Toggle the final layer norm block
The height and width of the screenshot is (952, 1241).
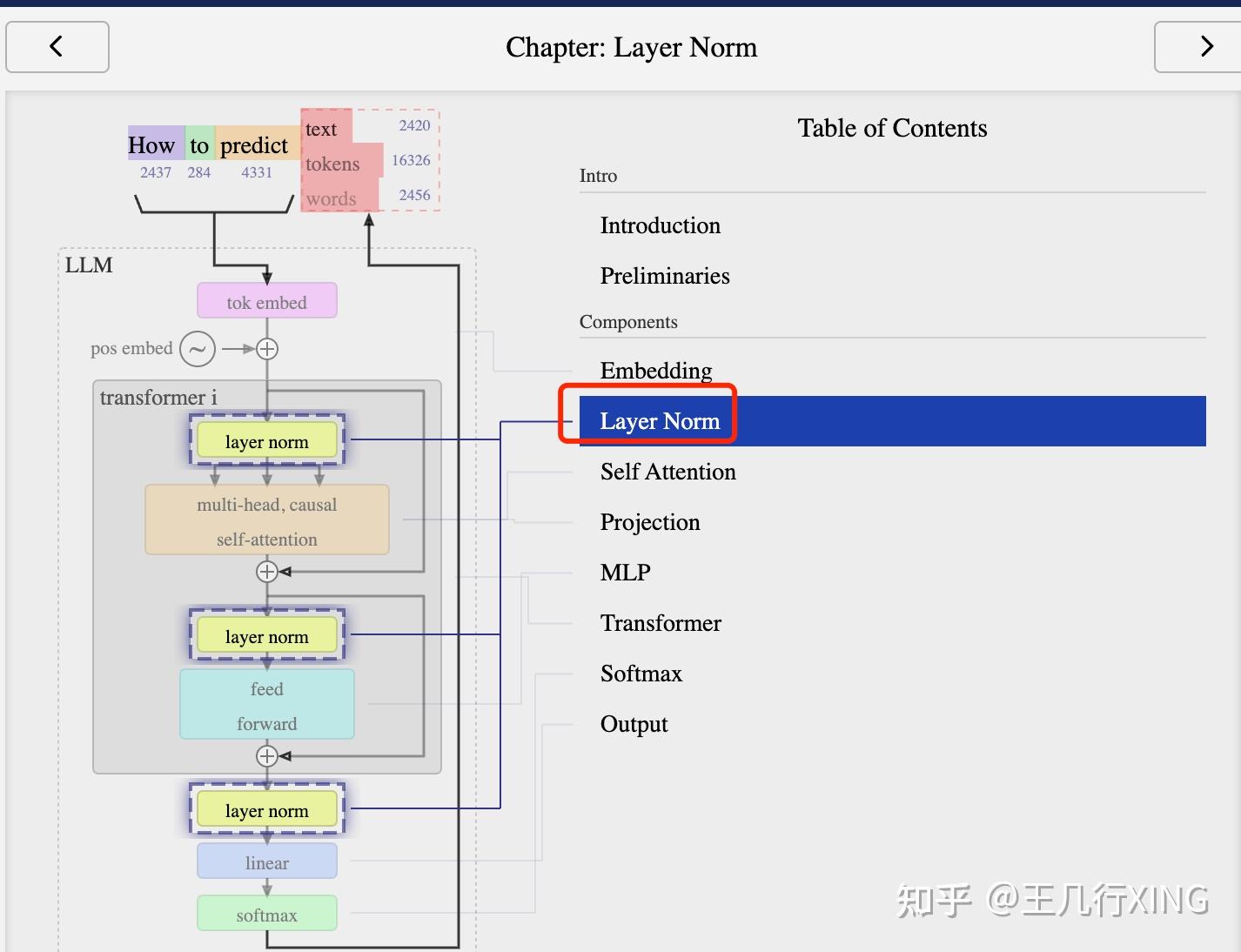coord(266,809)
